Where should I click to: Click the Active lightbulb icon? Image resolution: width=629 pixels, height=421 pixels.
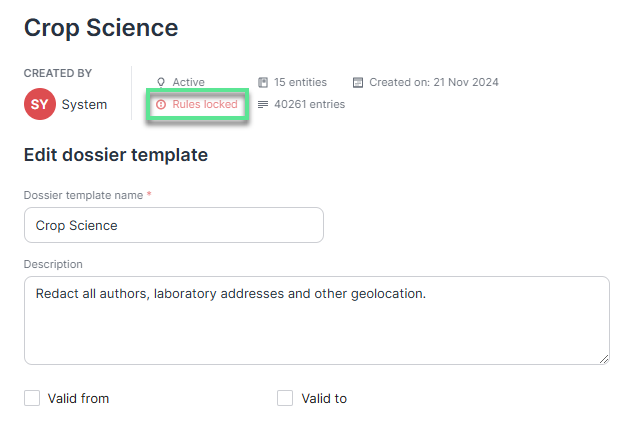coord(161,82)
